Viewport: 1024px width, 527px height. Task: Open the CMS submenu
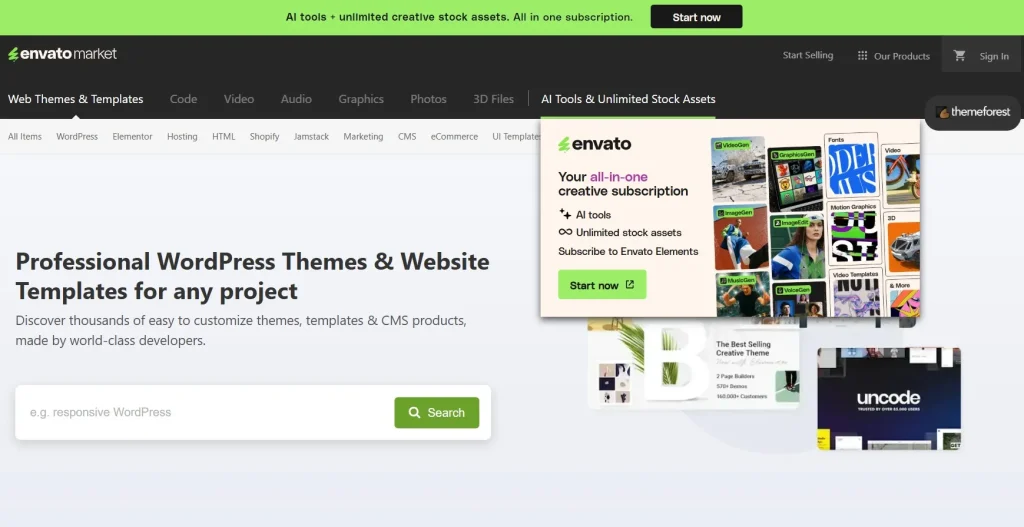tap(407, 136)
